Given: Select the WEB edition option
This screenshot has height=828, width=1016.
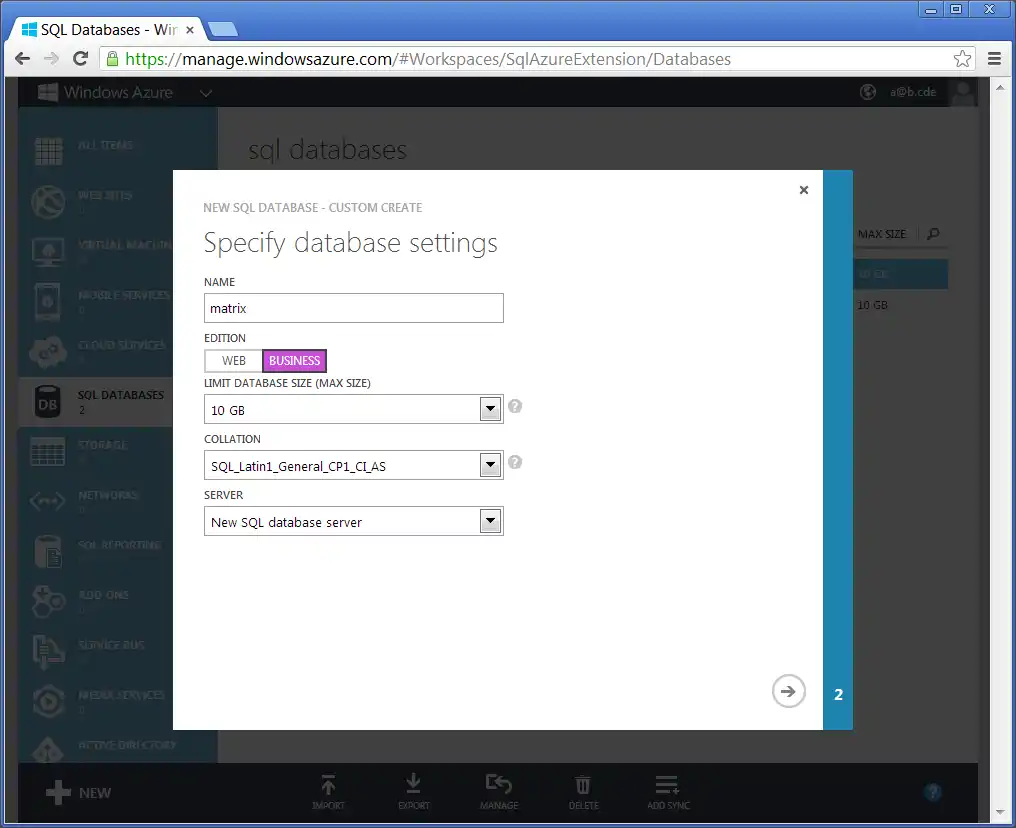Looking at the screenshot, I should click(233, 361).
